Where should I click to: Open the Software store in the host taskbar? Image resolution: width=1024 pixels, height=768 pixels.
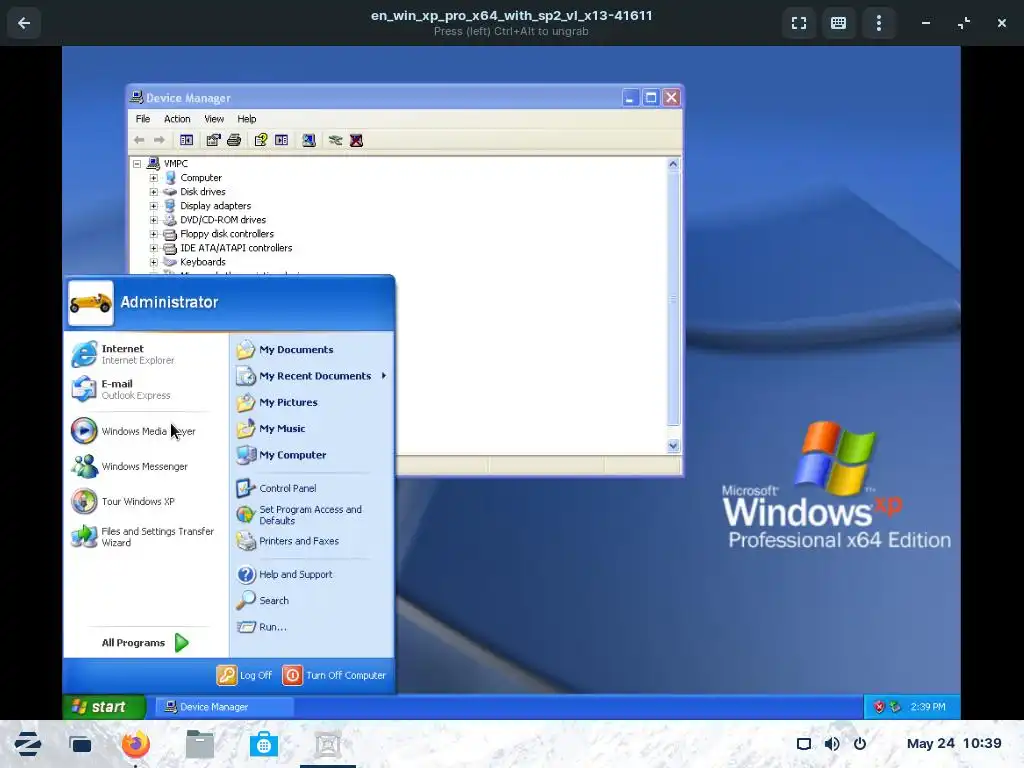(264, 744)
